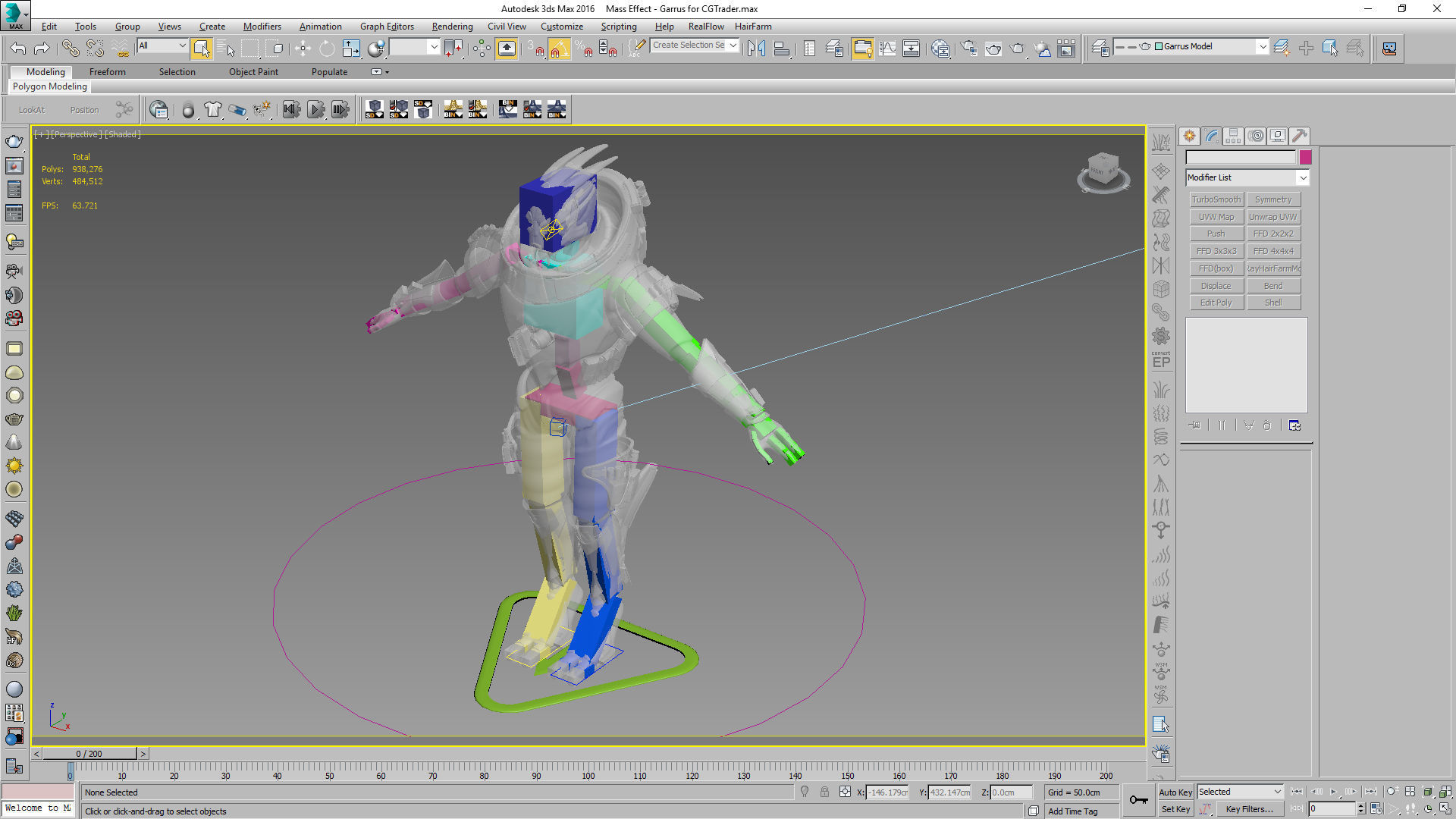This screenshot has height=819, width=1456.
Task: Click the pink object color swatch
Action: (x=1305, y=157)
